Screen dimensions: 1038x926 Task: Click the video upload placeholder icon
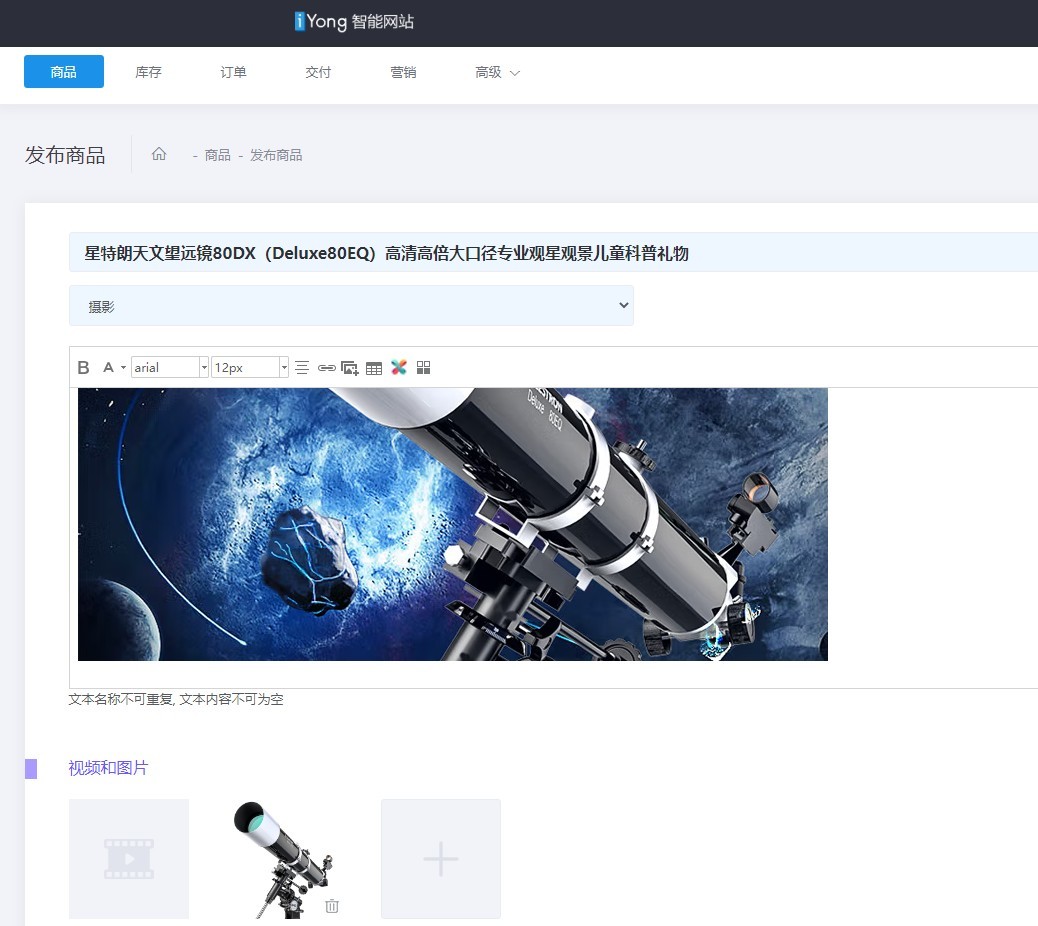click(x=128, y=858)
